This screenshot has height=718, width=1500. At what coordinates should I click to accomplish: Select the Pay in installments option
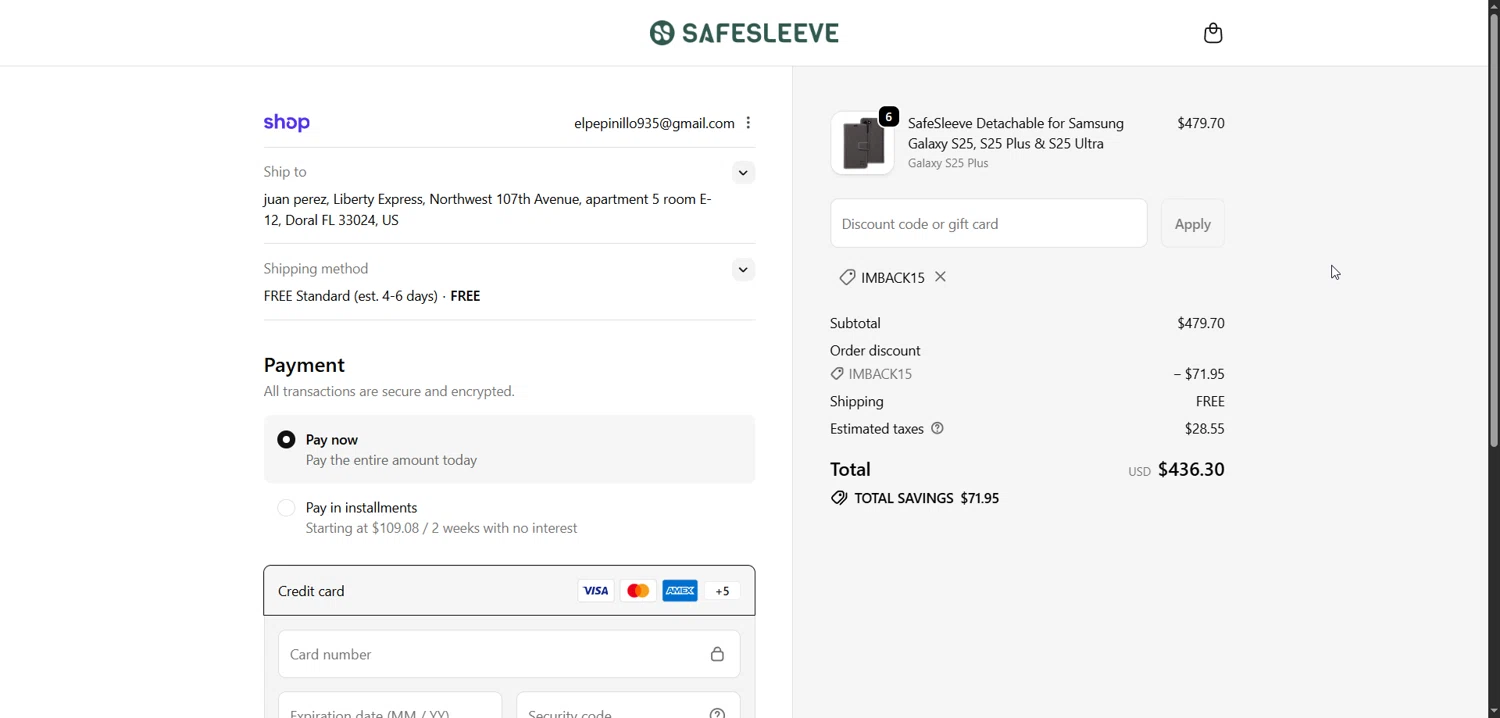point(286,508)
